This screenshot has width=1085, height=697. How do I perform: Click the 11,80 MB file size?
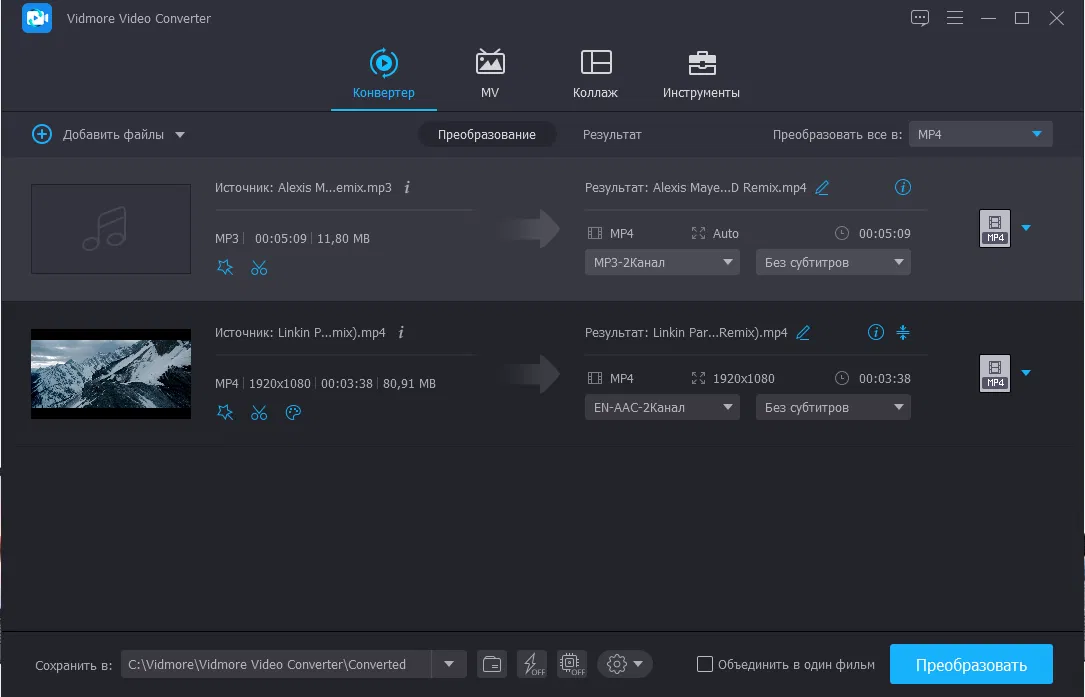(343, 239)
